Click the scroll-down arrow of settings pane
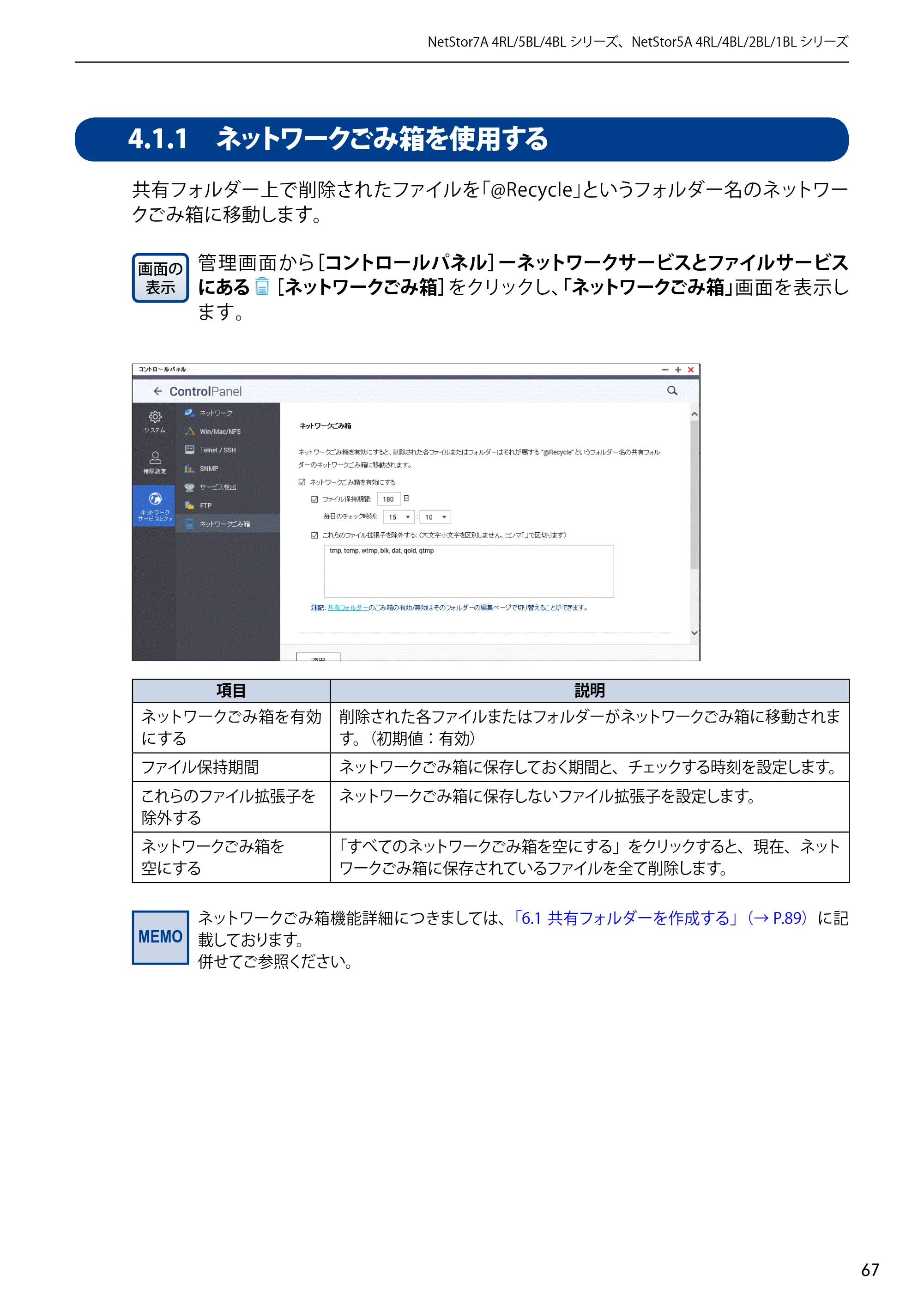Viewport: 924px width, 1307px height. pos(694,632)
